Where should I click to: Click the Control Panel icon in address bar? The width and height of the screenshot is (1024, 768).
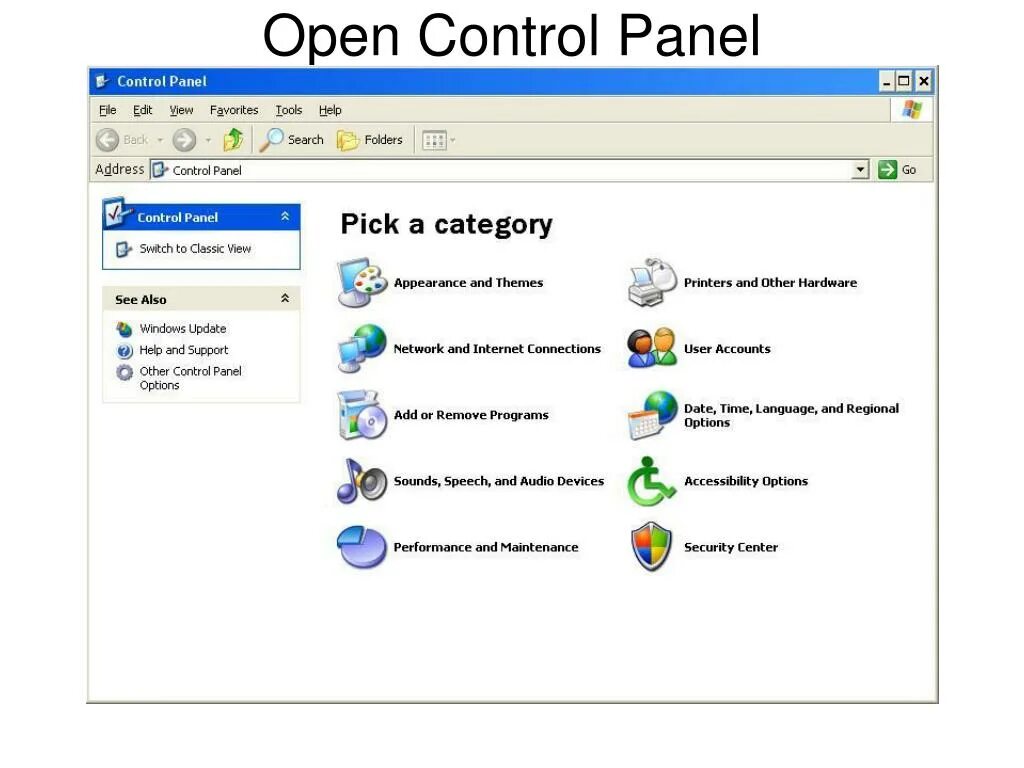pyautogui.click(x=160, y=170)
